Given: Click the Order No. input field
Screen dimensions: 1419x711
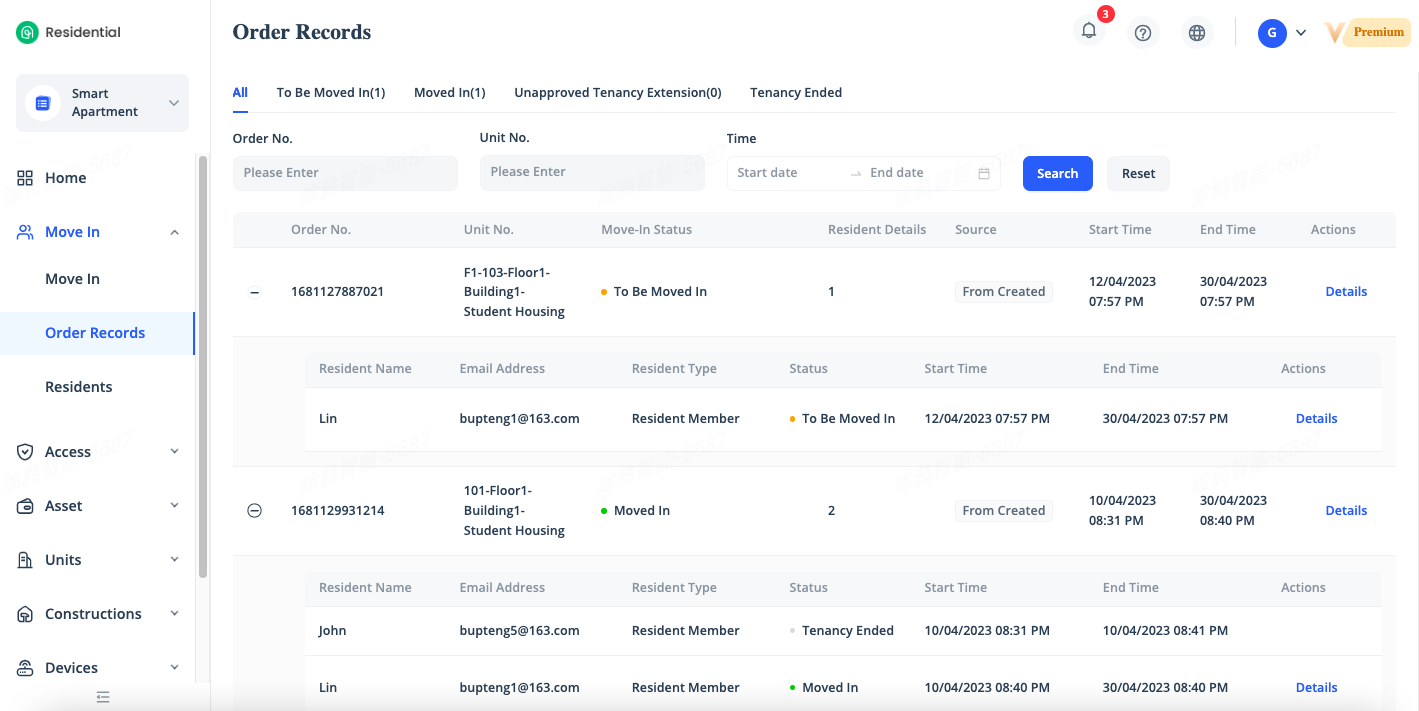Looking at the screenshot, I should click(x=345, y=173).
